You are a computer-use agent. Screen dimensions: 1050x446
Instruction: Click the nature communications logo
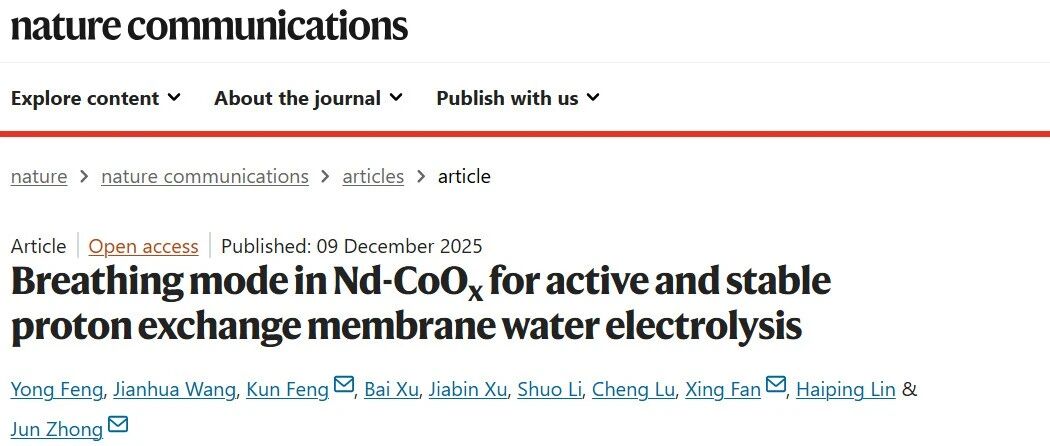[x=209, y=25]
